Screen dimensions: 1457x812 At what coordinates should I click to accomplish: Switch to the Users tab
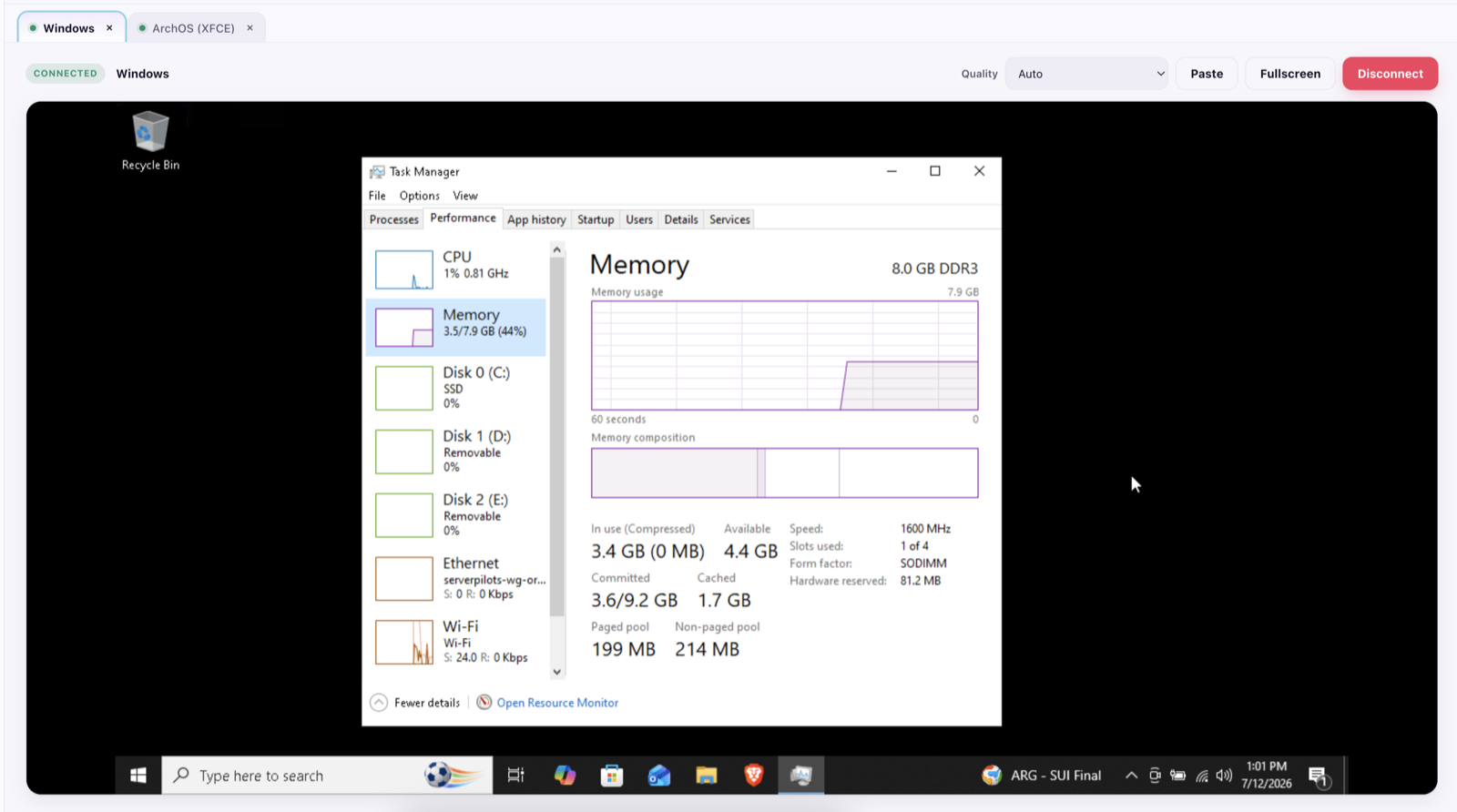pos(639,219)
